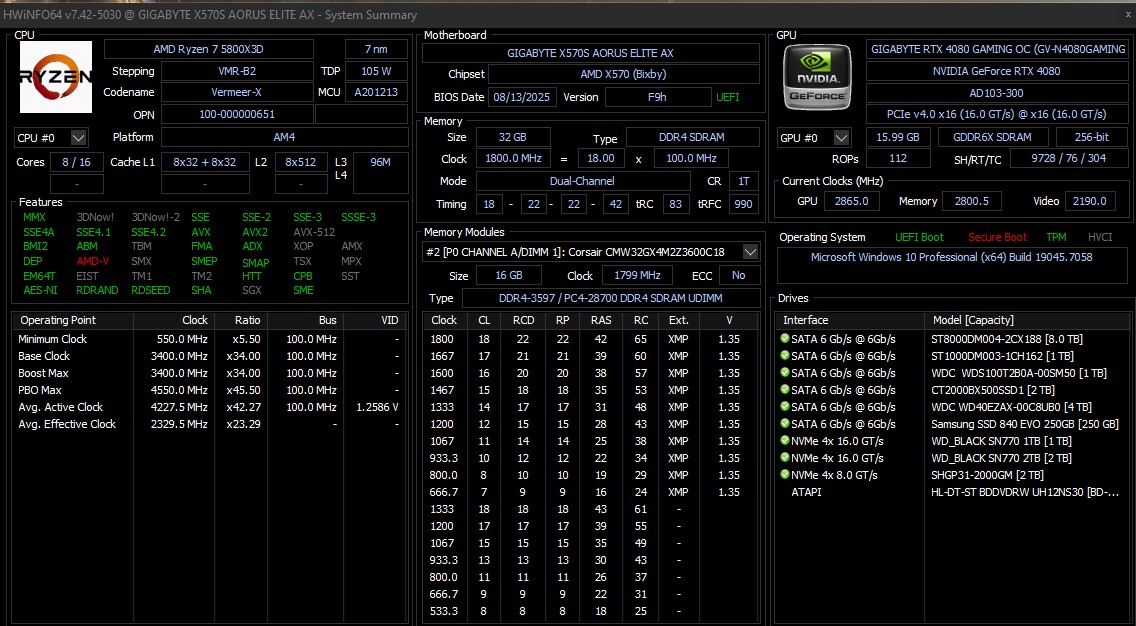Click the Dual-Channel memory mode field
1136x626 pixels.
point(582,181)
